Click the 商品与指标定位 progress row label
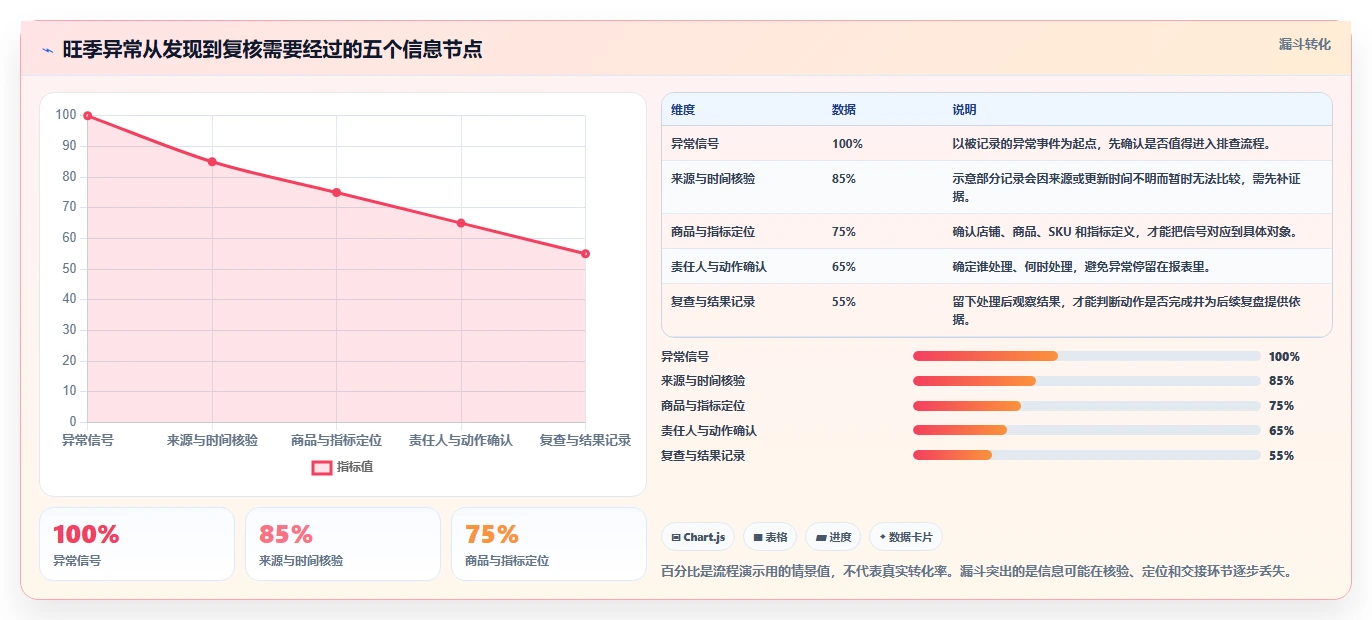This screenshot has width=1372, height=620. [x=703, y=406]
